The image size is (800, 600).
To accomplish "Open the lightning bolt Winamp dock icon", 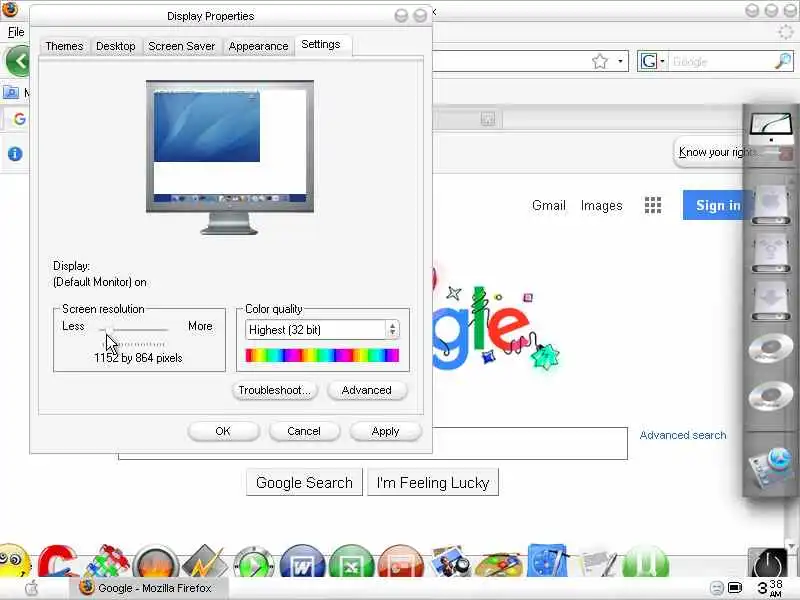I will pyautogui.click(x=204, y=561).
